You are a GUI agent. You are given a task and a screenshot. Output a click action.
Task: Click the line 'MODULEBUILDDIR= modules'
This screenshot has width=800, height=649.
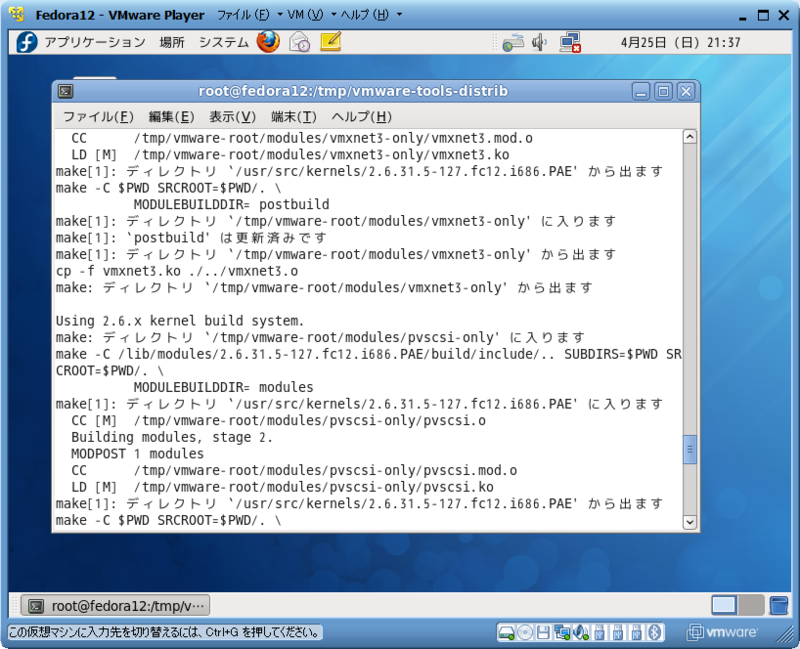[223, 387]
